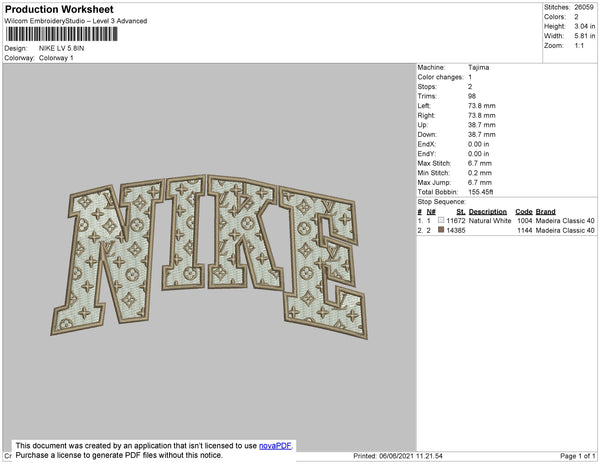This screenshot has height=464, width=600.
Task: Click the stitch count 11672 in row 1
Action: tap(456, 221)
